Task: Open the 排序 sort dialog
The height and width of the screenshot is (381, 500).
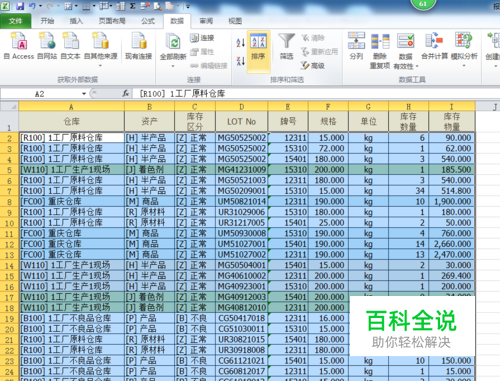Action: [258, 51]
